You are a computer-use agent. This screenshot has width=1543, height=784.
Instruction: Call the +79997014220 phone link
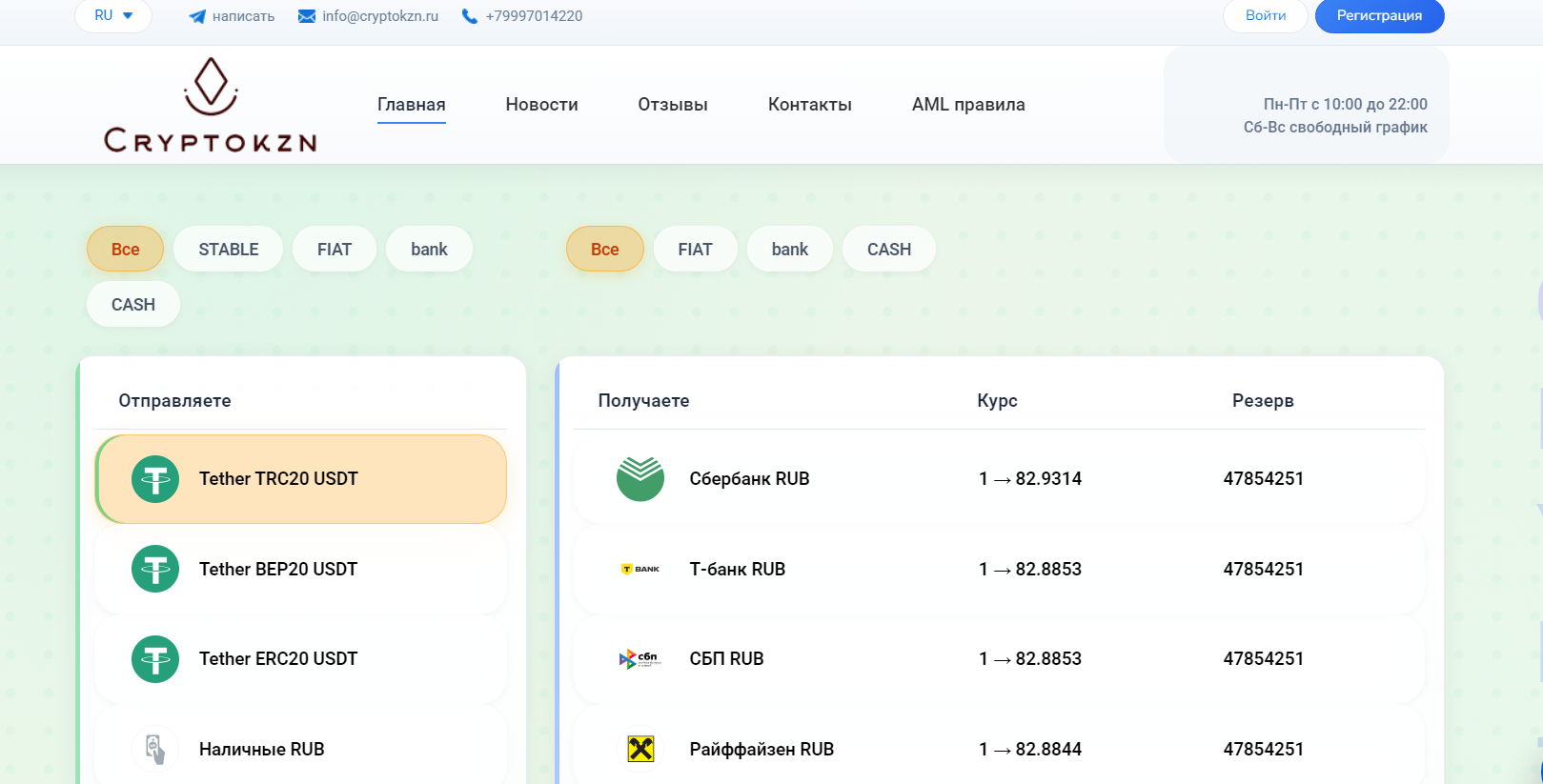point(534,16)
